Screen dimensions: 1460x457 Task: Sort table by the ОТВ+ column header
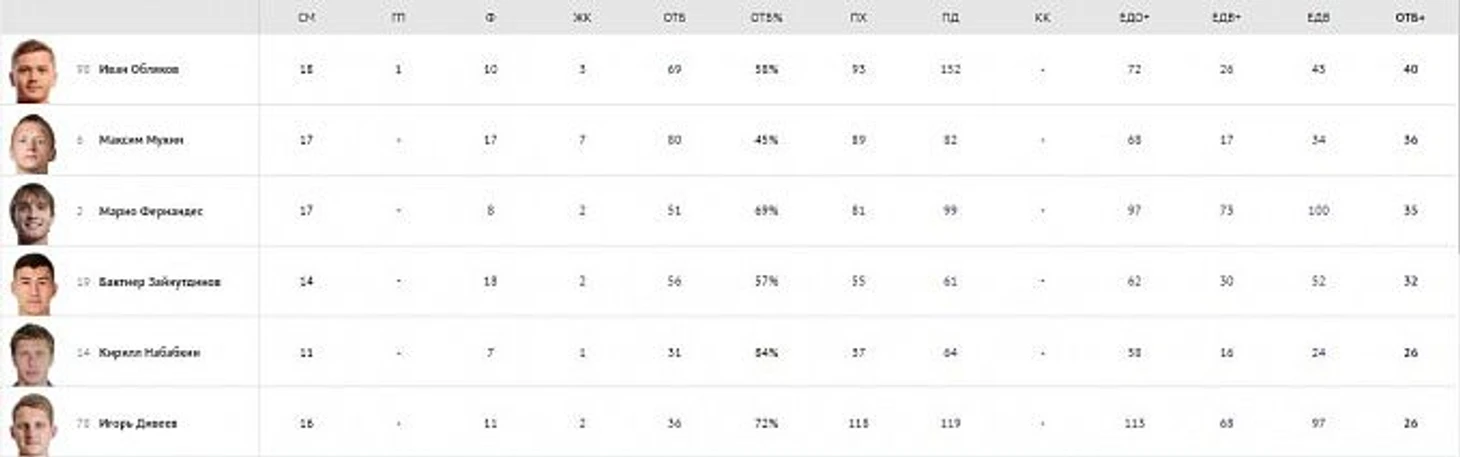[1410, 18]
